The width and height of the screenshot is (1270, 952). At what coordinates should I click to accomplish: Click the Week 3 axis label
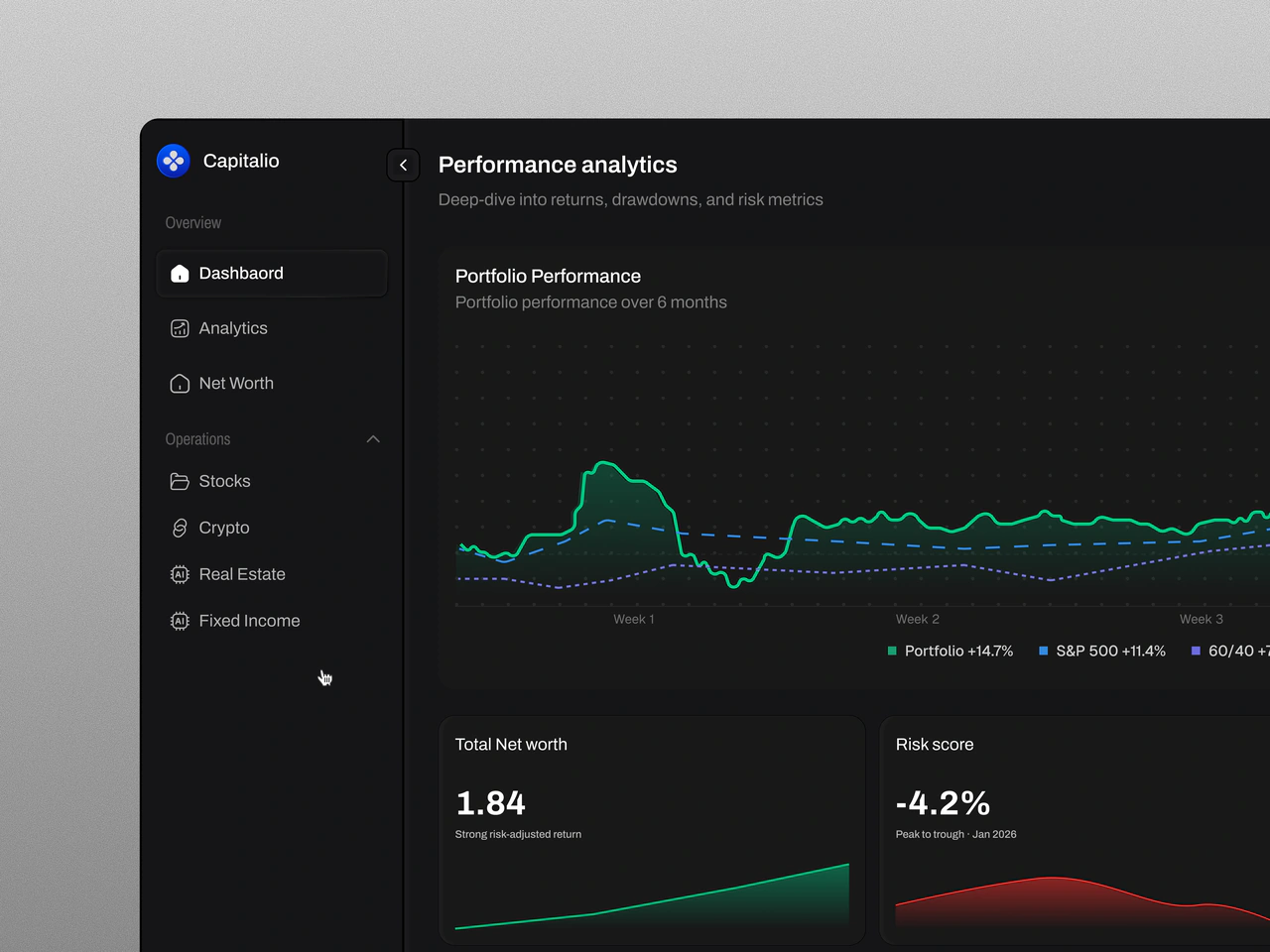[x=1202, y=619]
